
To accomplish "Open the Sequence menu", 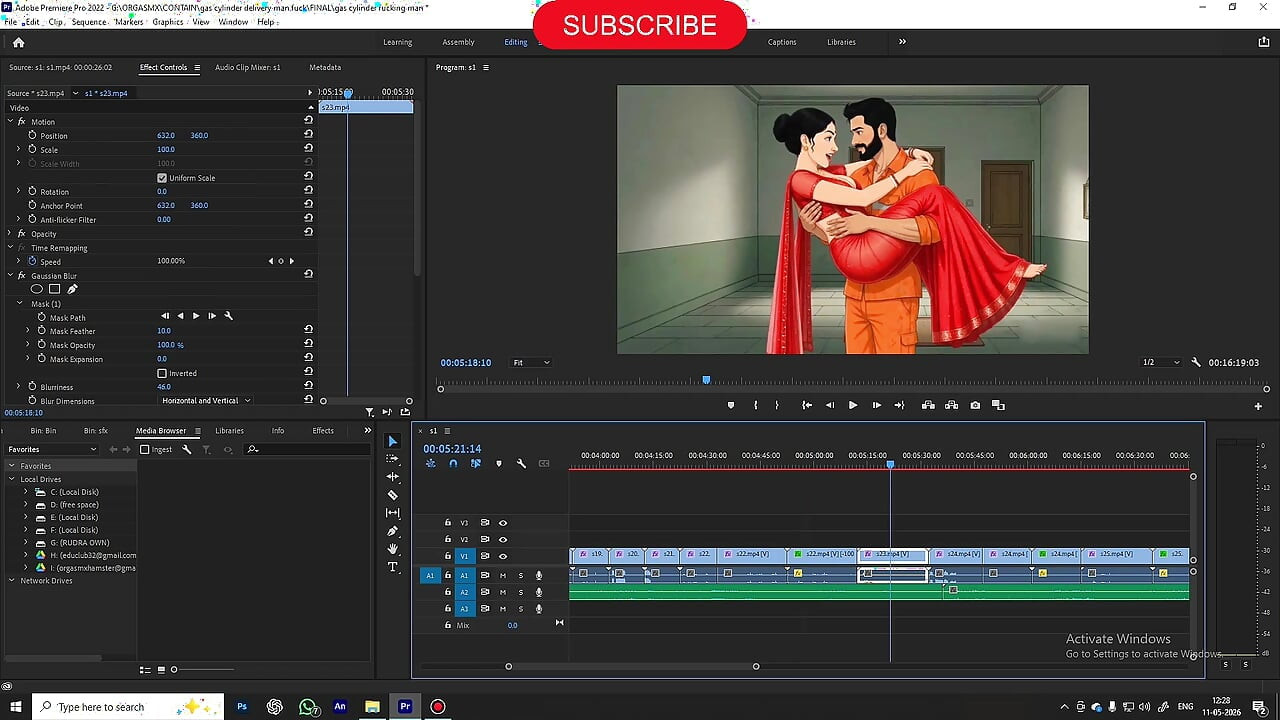I will pyautogui.click(x=89, y=21).
